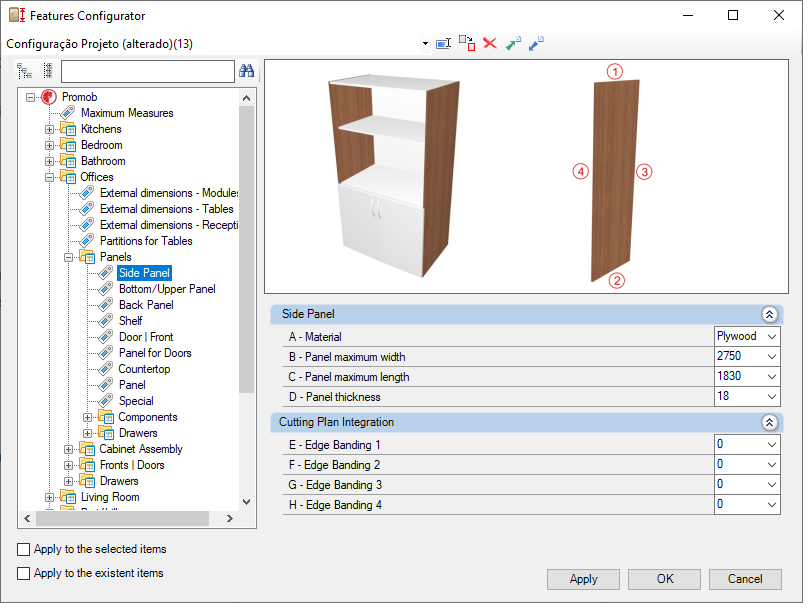Click the expand-all tree icon

coord(24,71)
